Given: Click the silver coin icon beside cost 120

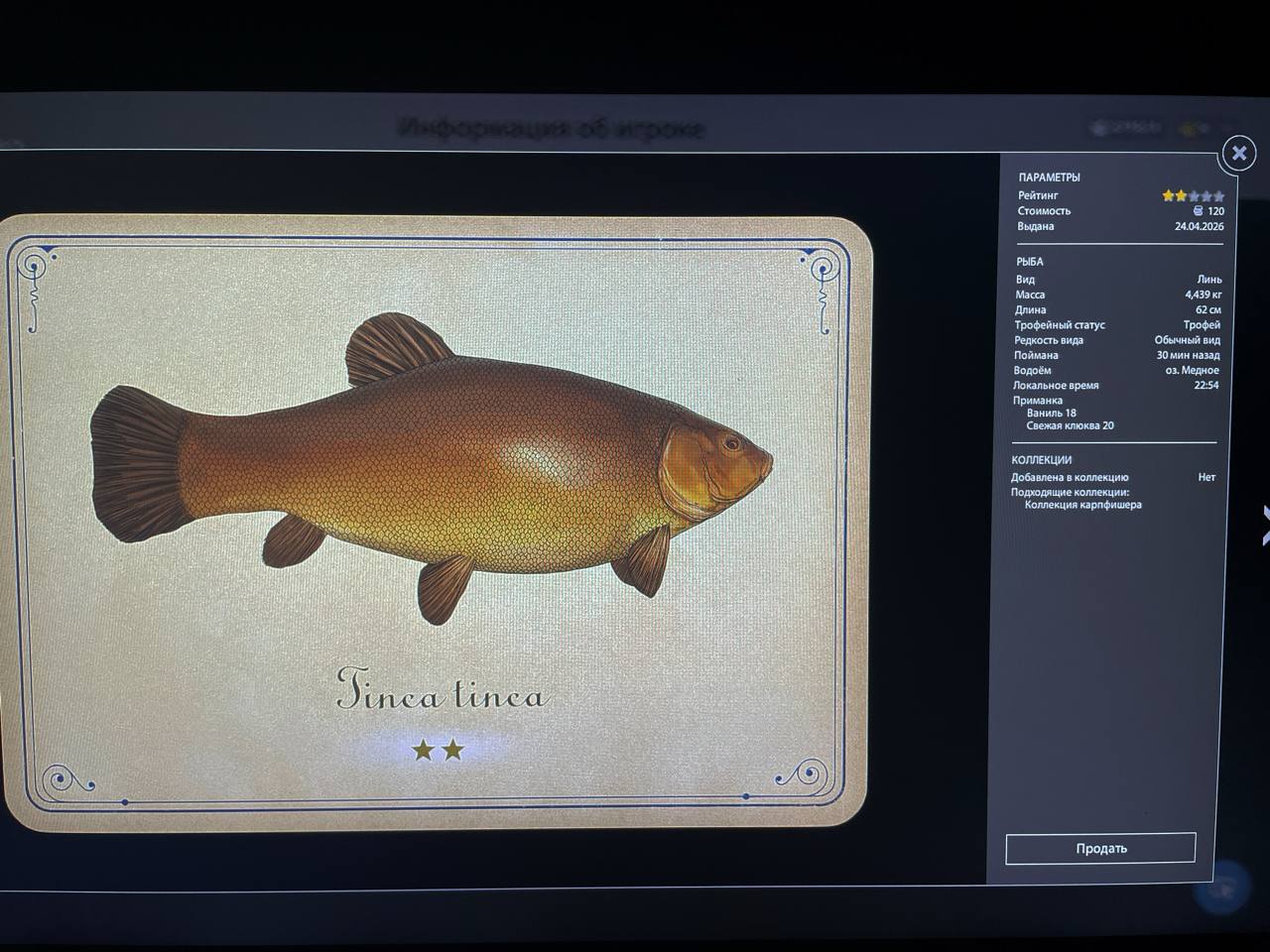Looking at the screenshot, I should click(x=1198, y=210).
